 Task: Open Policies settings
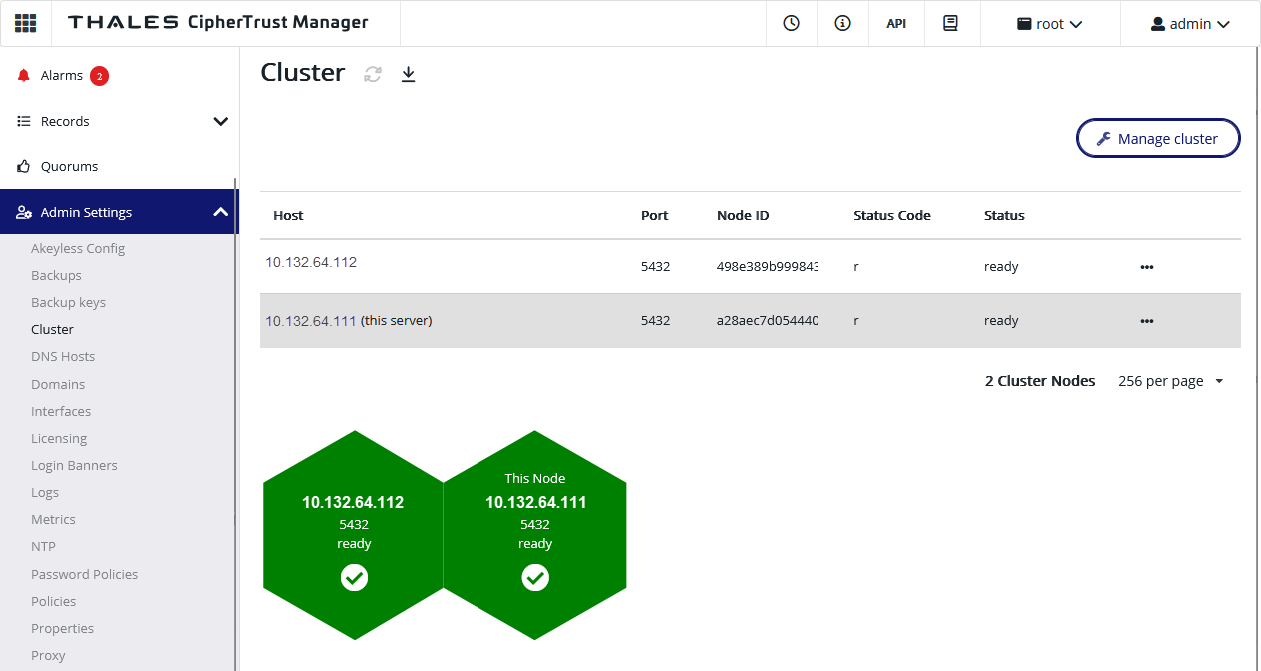(53, 601)
